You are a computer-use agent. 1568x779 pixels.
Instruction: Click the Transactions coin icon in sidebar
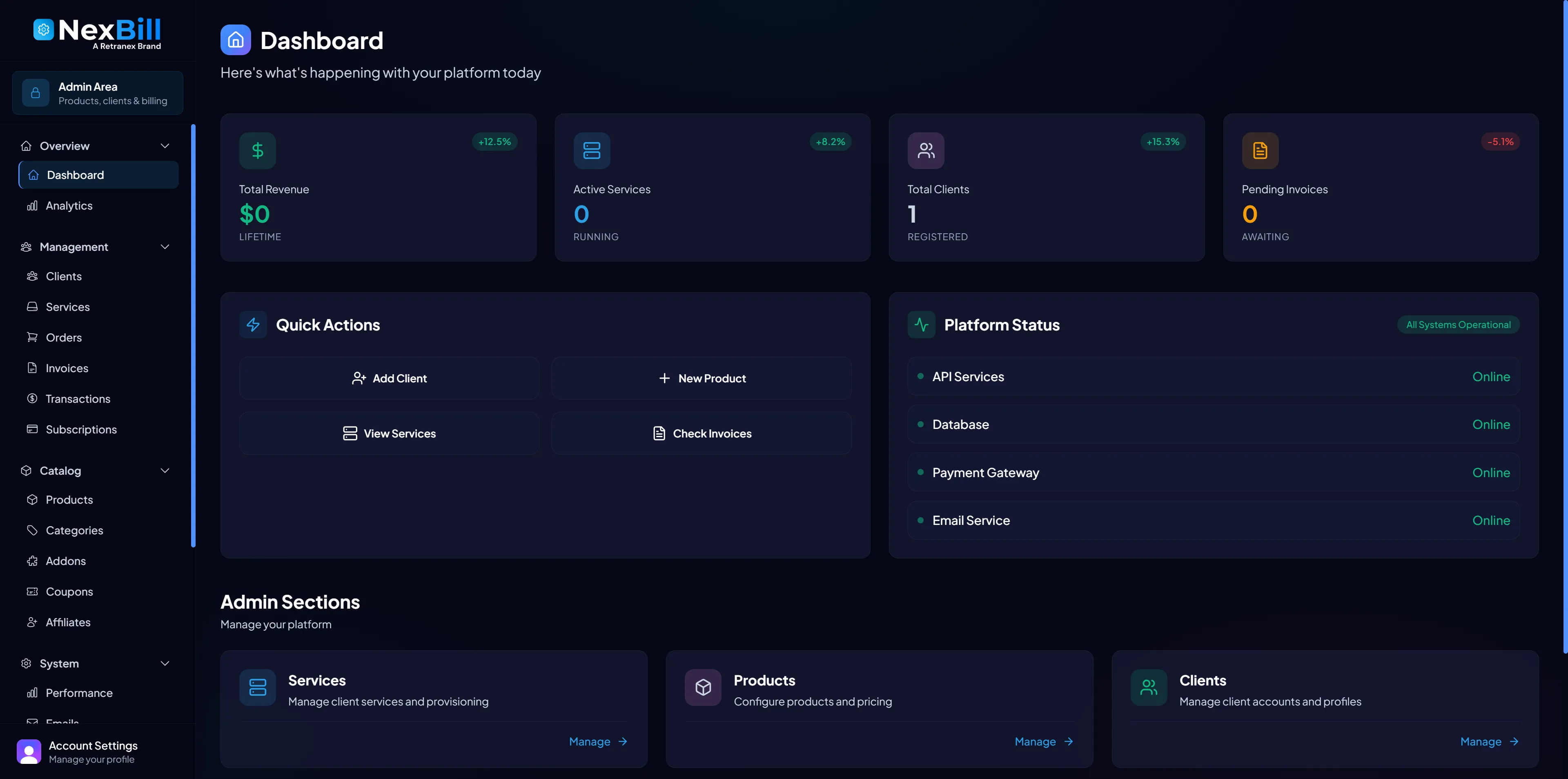[32, 398]
